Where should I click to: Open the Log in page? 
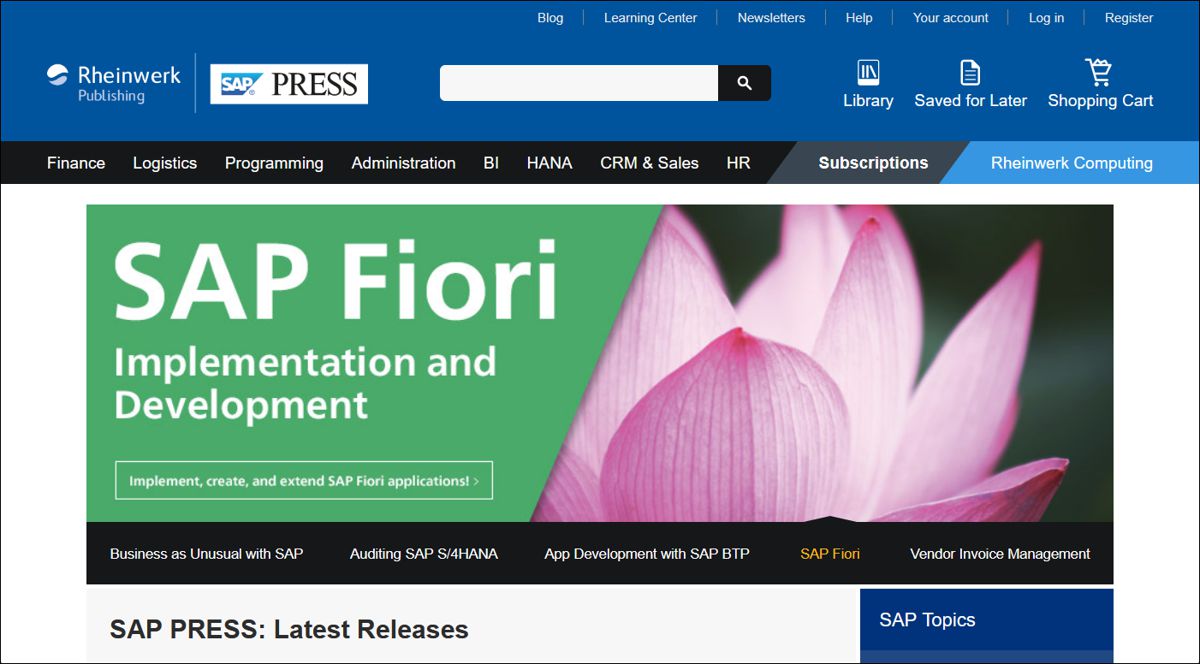[1046, 17]
